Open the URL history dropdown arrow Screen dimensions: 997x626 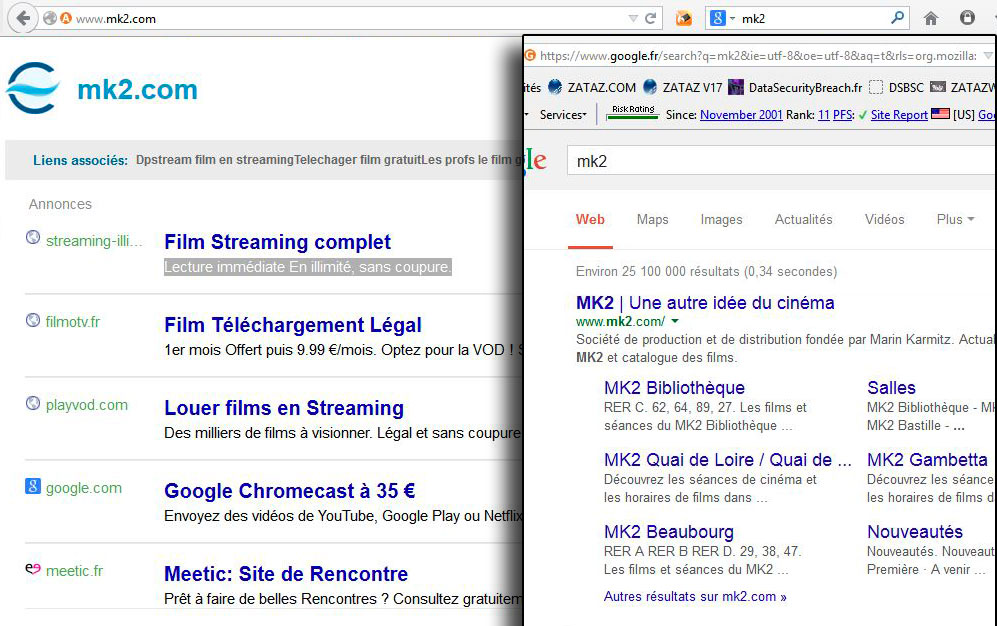[633, 18]
